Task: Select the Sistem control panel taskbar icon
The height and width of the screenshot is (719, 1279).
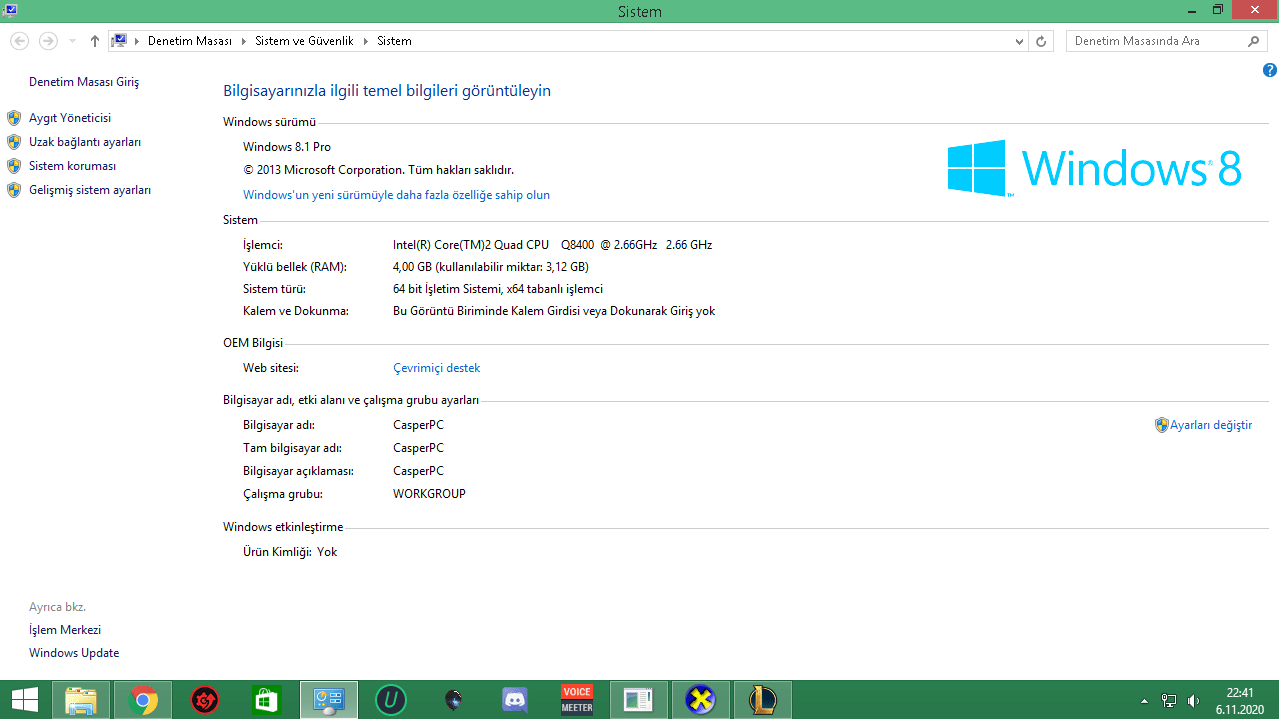Action: [329, 700]
